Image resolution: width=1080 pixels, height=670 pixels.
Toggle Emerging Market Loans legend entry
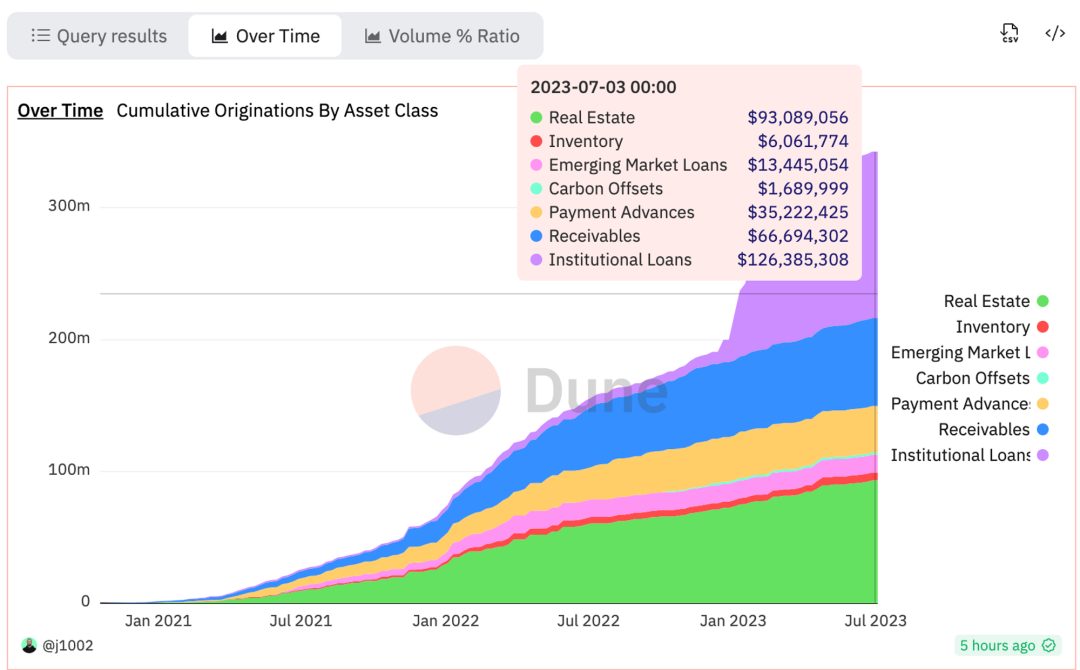[x=970, y=353]
